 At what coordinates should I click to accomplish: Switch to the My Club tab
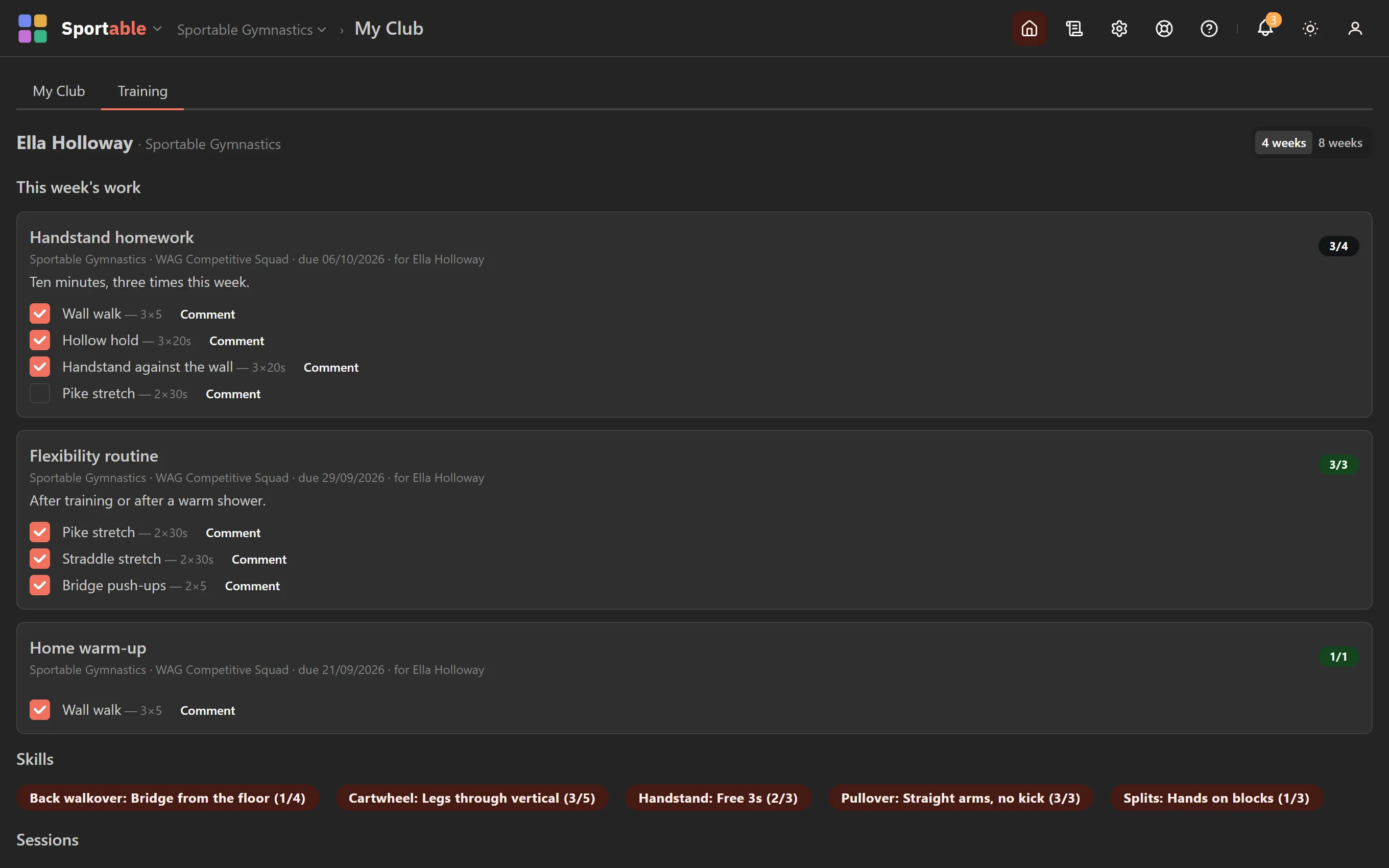point(59,91)
